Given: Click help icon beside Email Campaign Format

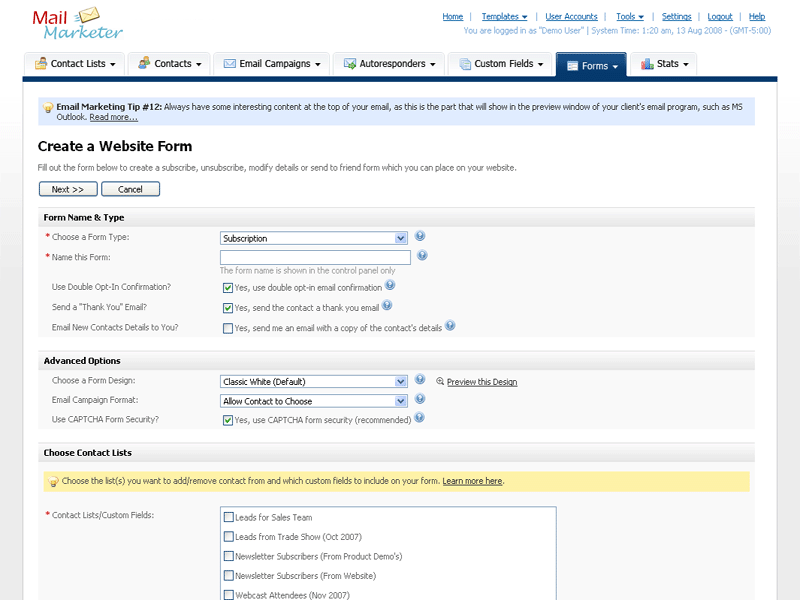Looking at the screenshot, I should point(420,400).
